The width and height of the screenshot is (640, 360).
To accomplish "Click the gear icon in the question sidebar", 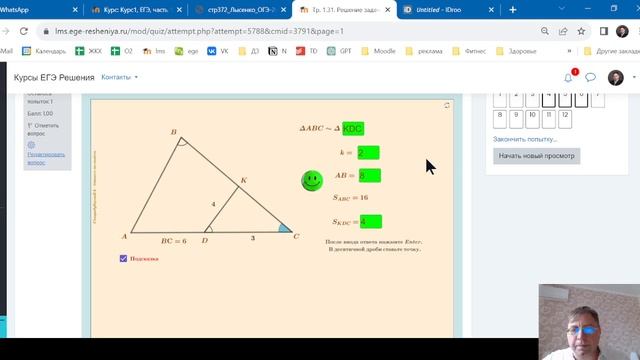I will click(31, 145).
